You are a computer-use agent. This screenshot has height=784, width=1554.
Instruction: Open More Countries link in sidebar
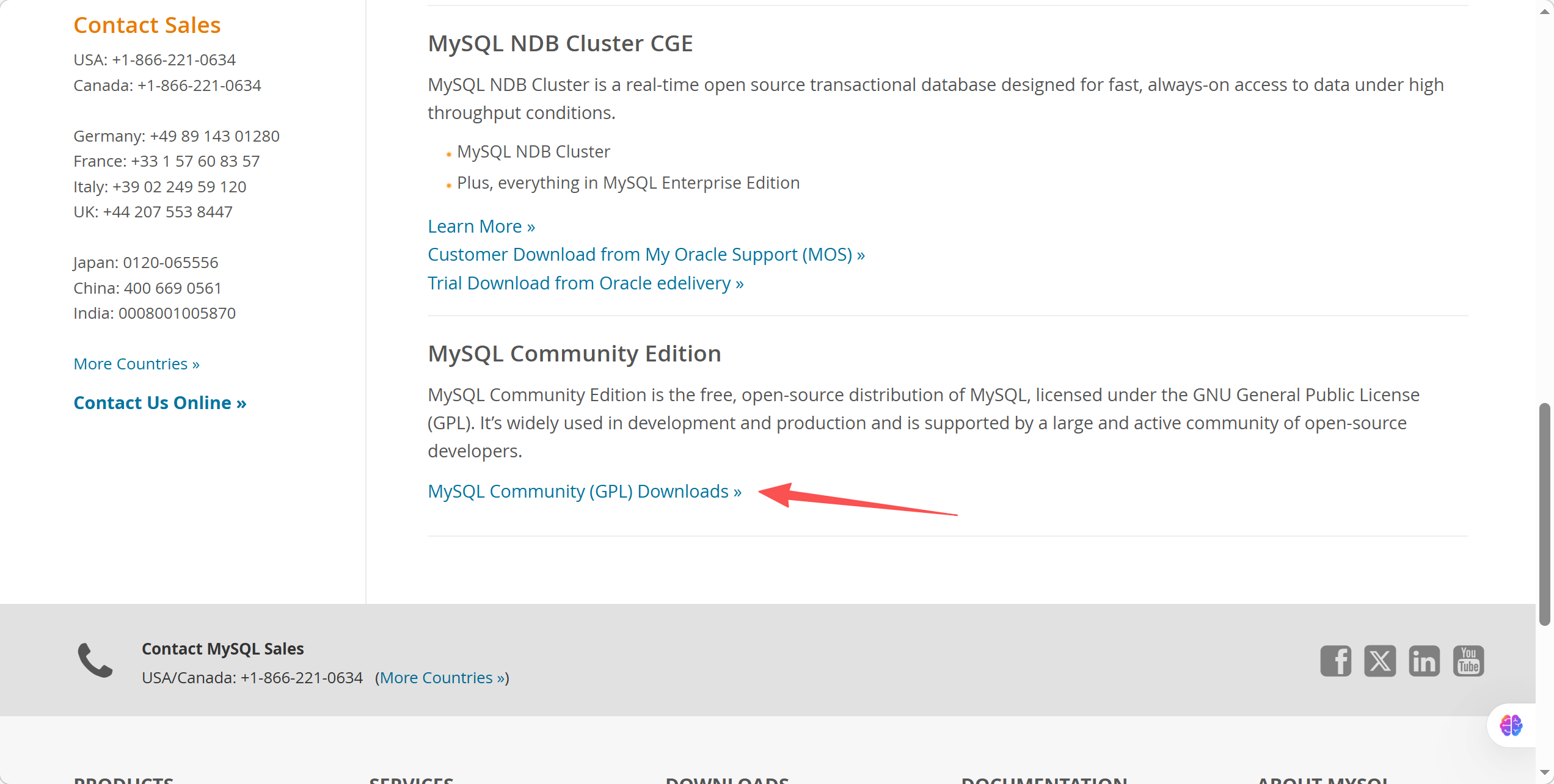(136, 364)
